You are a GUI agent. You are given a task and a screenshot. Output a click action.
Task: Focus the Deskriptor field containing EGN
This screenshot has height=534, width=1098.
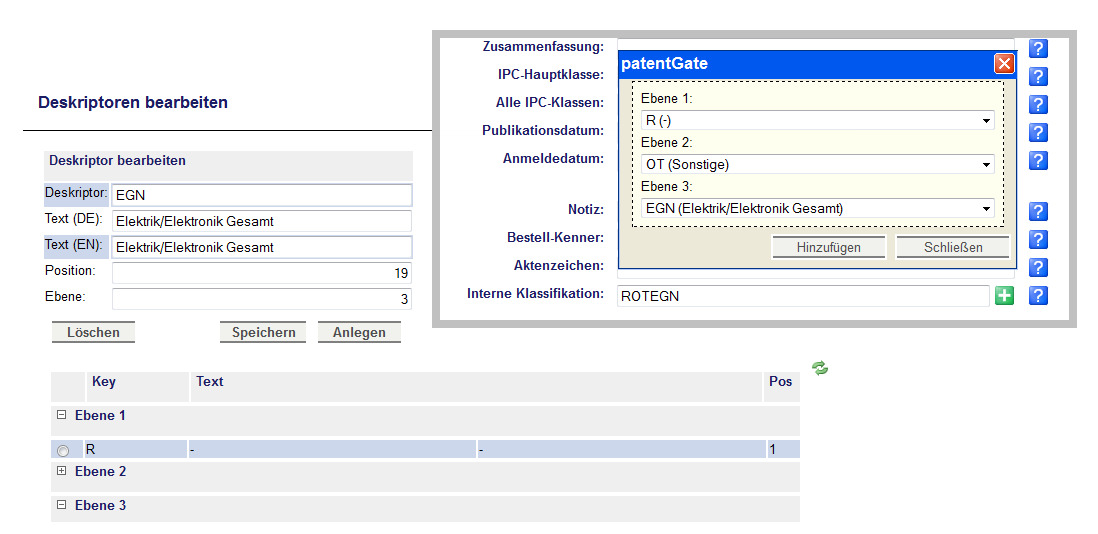coord(262,195)
